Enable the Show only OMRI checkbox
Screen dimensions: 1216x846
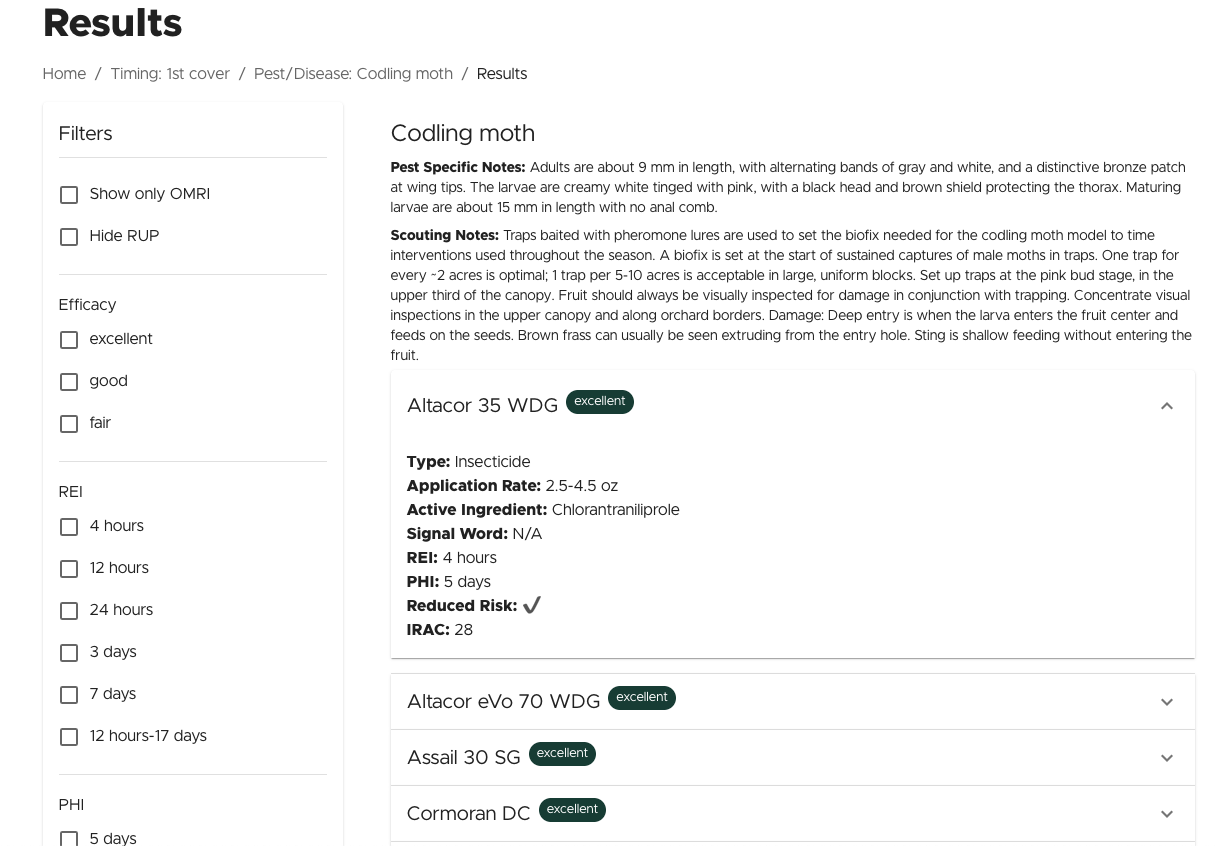point(69,195)
